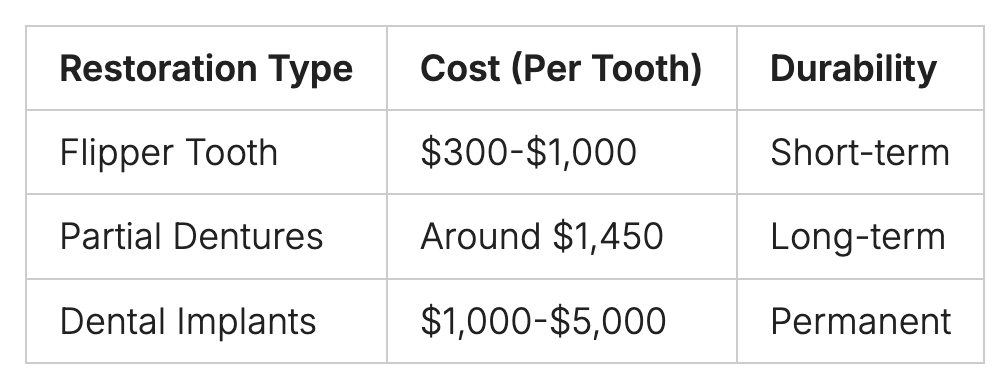Select the Long-term durability cell

[x=860, y=237]
